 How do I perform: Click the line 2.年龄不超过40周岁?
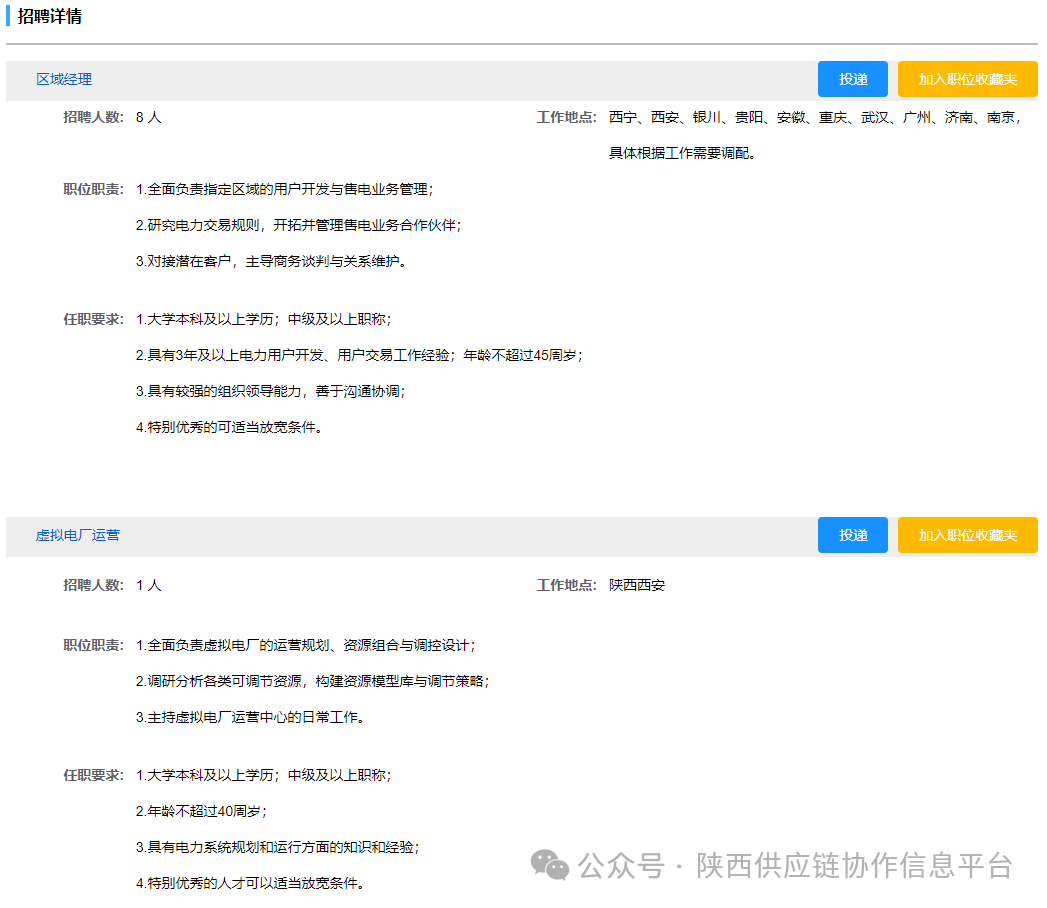pos(201,812)
